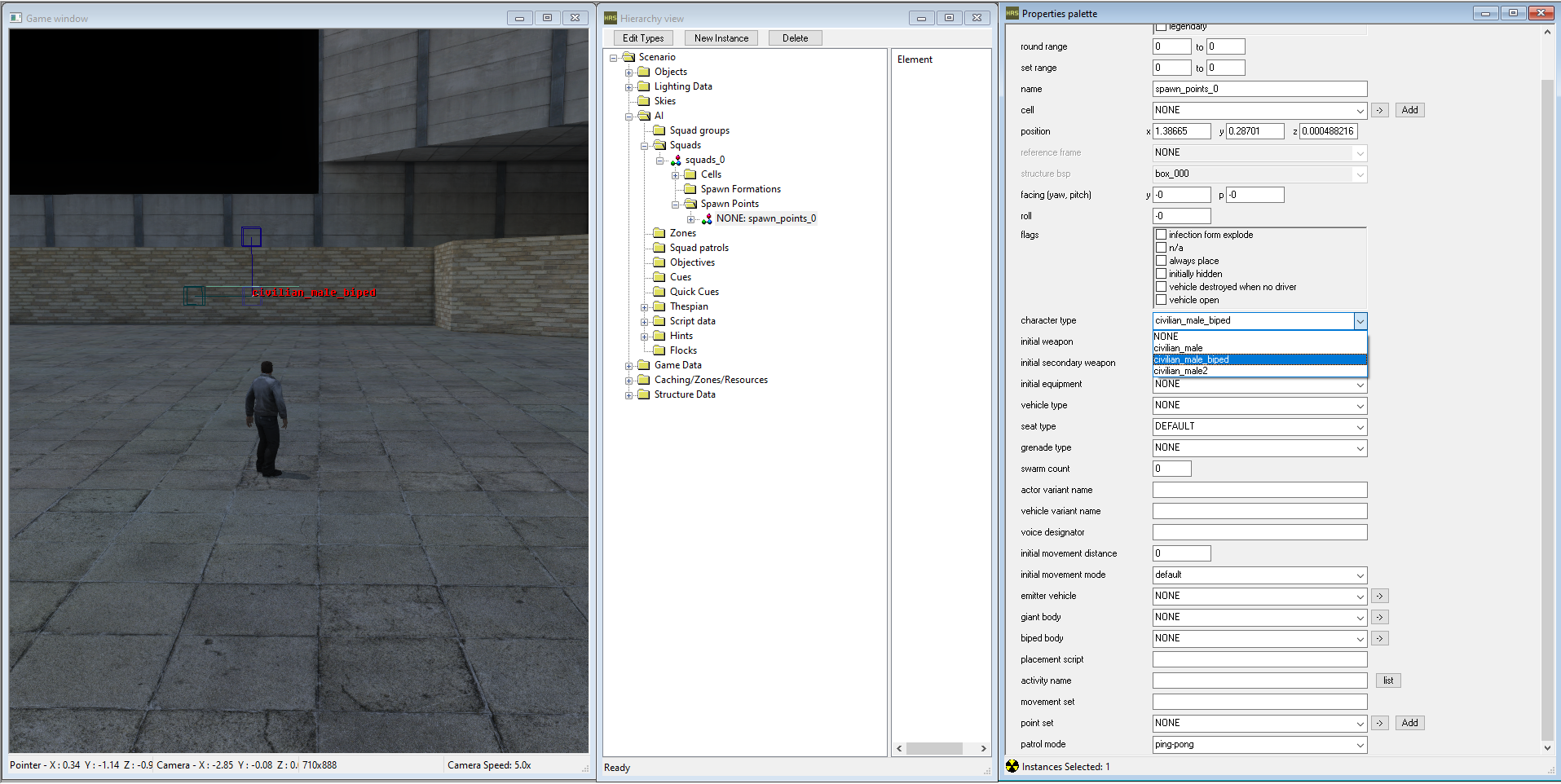Click the go-to arrow beside giant body
The height and width of the screenshot is (784, 1561).
pos(1379,617)
